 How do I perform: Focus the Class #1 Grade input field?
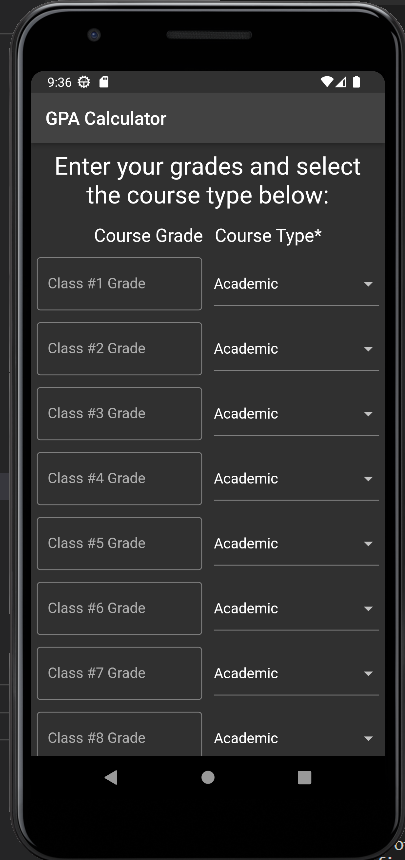pos(120,284)
